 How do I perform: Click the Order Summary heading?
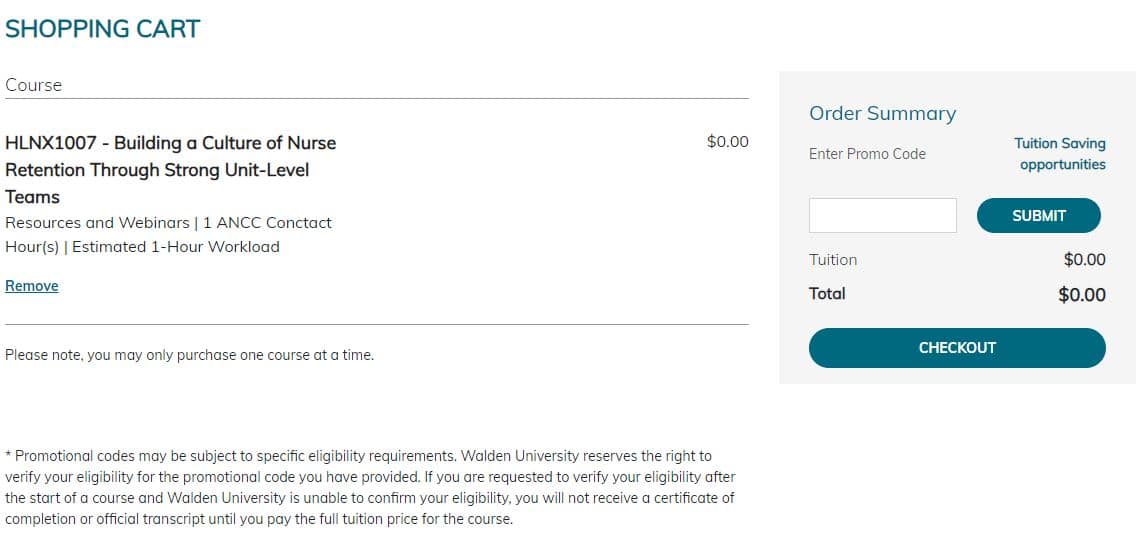[x=882, y=113]
